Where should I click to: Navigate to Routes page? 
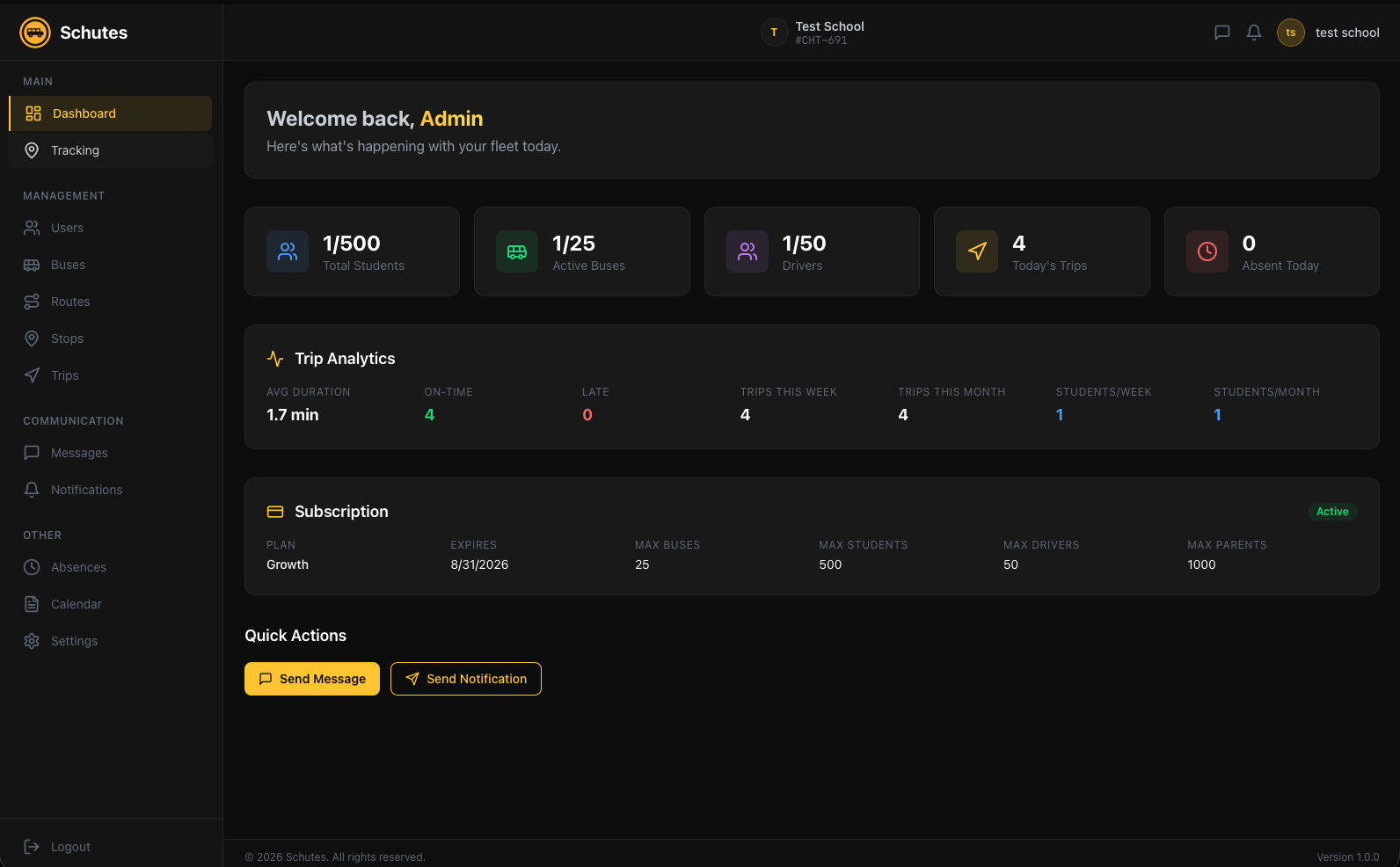[x=111, y=302]
